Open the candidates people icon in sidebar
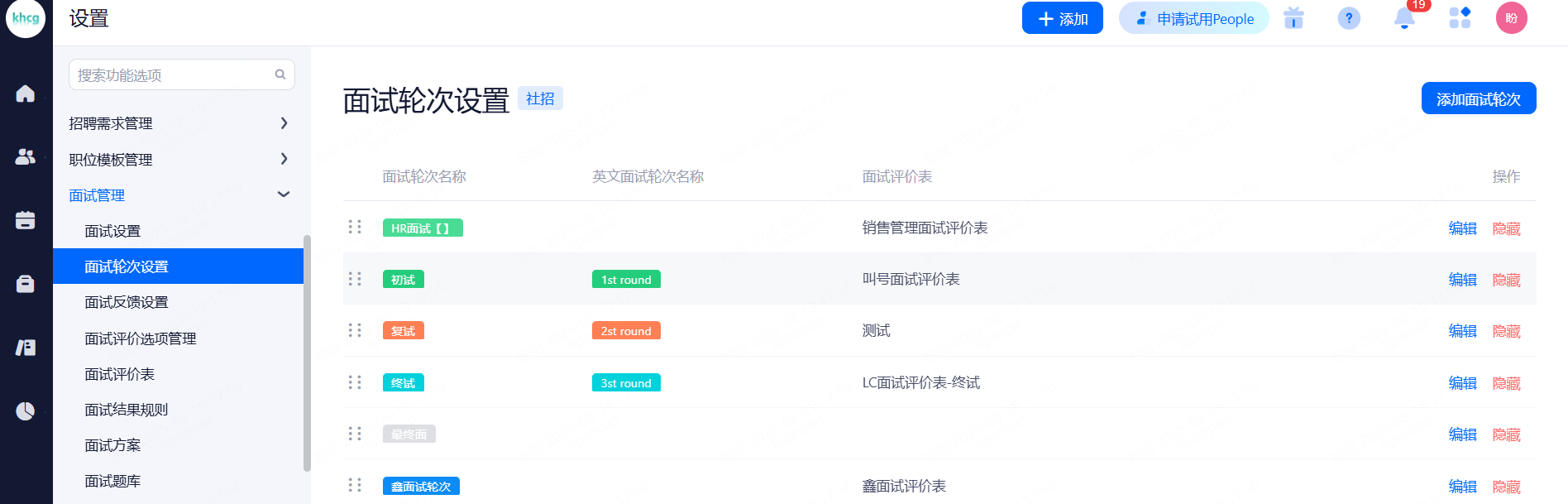1568x504 pixels. 26,156
